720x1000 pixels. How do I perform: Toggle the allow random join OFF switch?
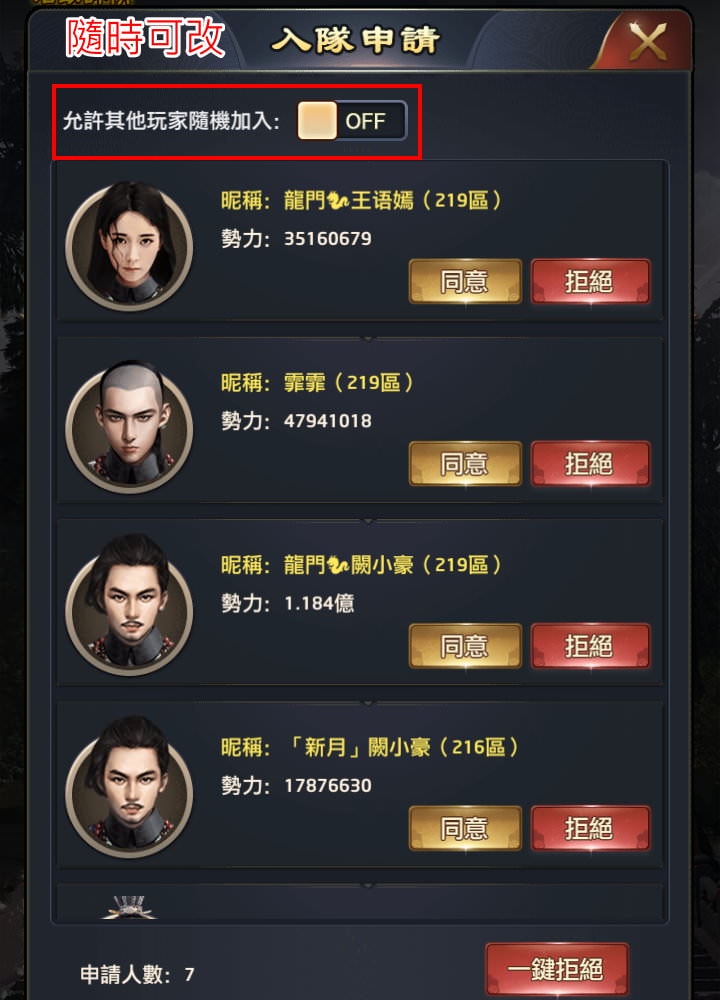351,121
